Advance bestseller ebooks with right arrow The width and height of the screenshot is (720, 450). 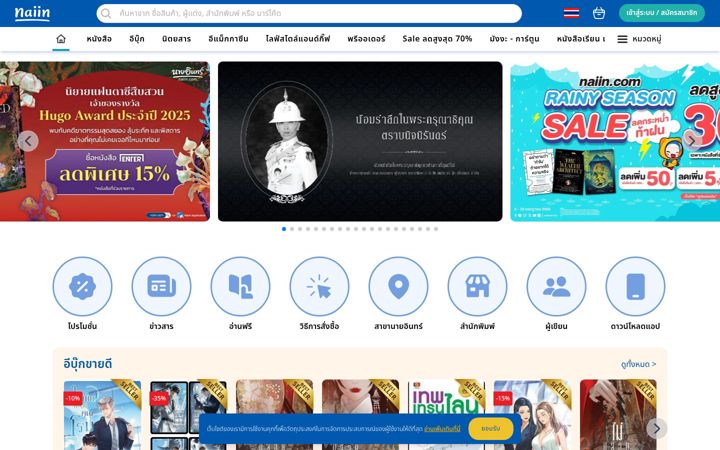pyautogui.click(x=657, y=428)
